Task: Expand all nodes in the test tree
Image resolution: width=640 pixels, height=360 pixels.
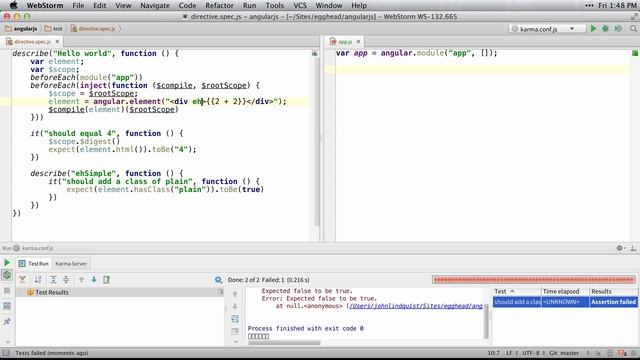Action: pyautogui.click(x=53, y=280)
